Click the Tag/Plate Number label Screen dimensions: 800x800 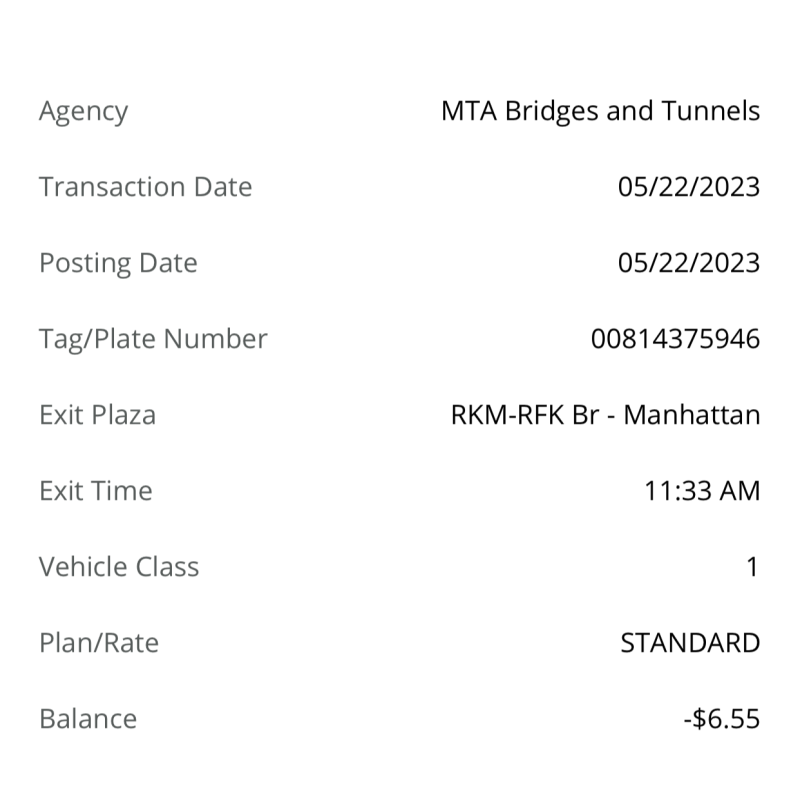point(154,339)
